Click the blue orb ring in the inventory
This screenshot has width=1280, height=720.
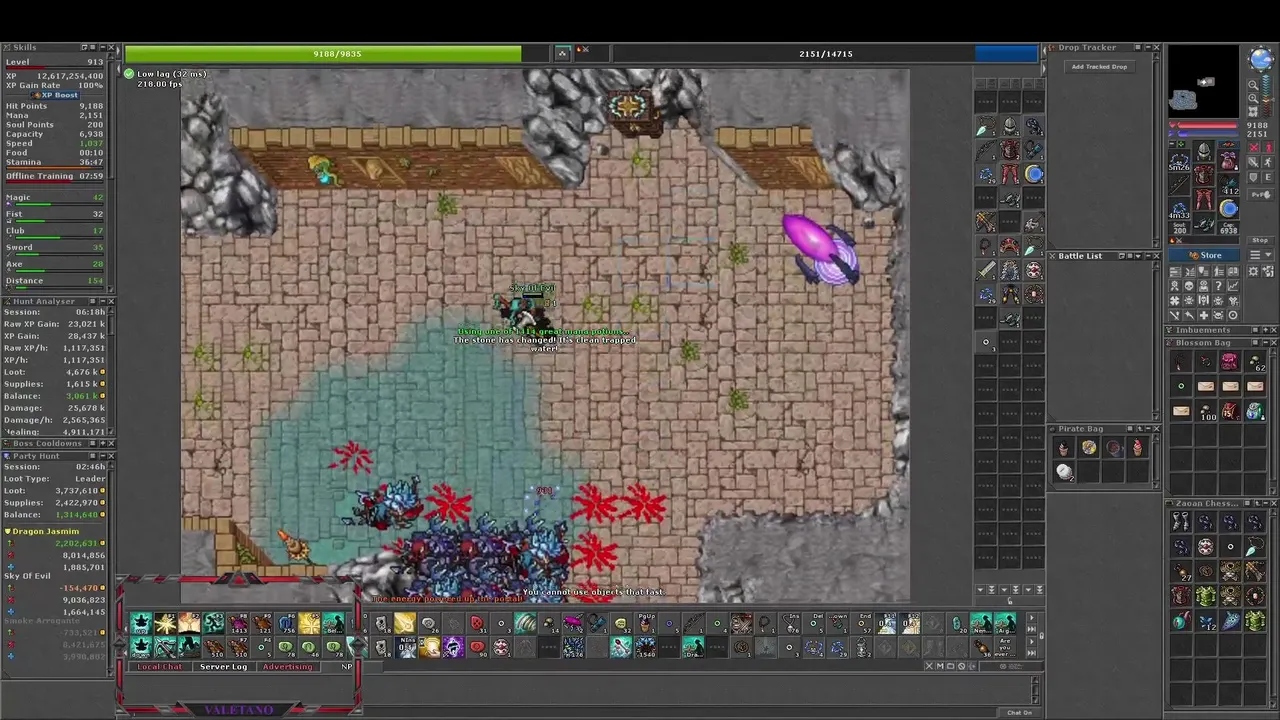(x=1228, y=207)
